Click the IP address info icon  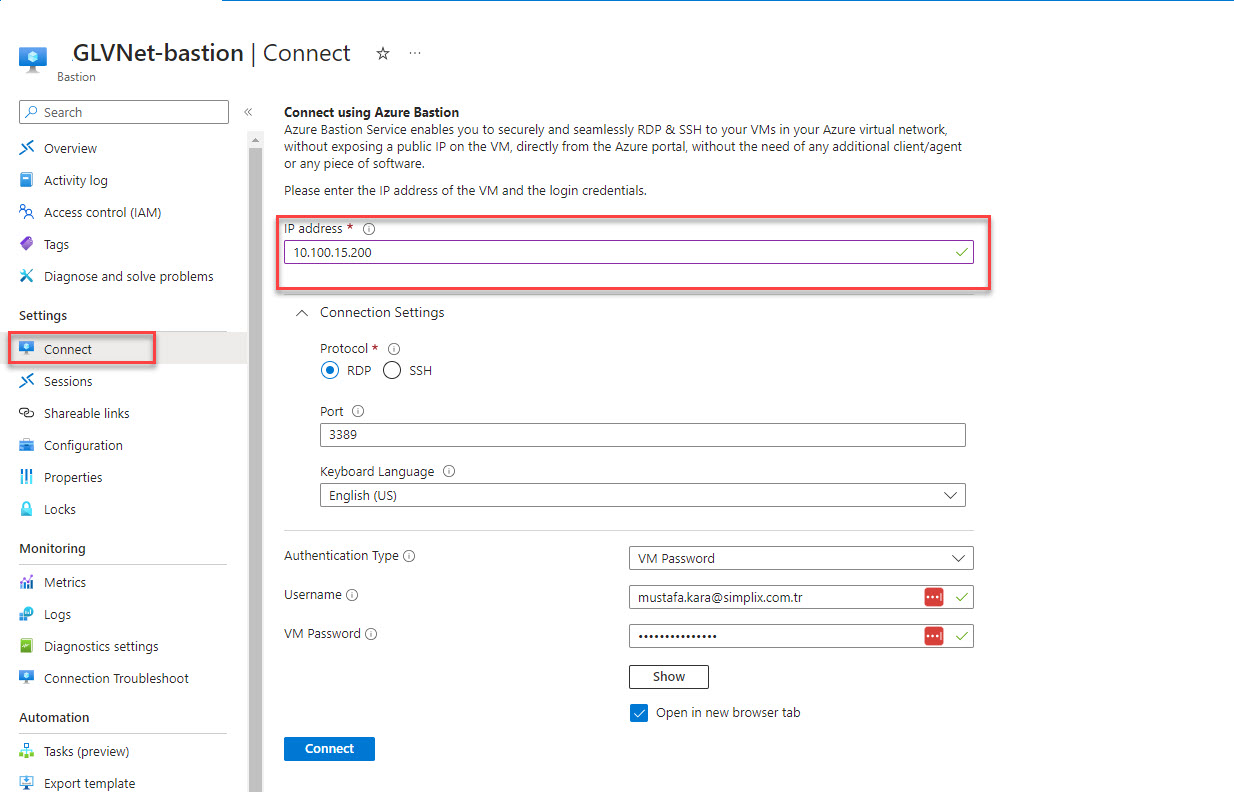[x=369, y=229]
